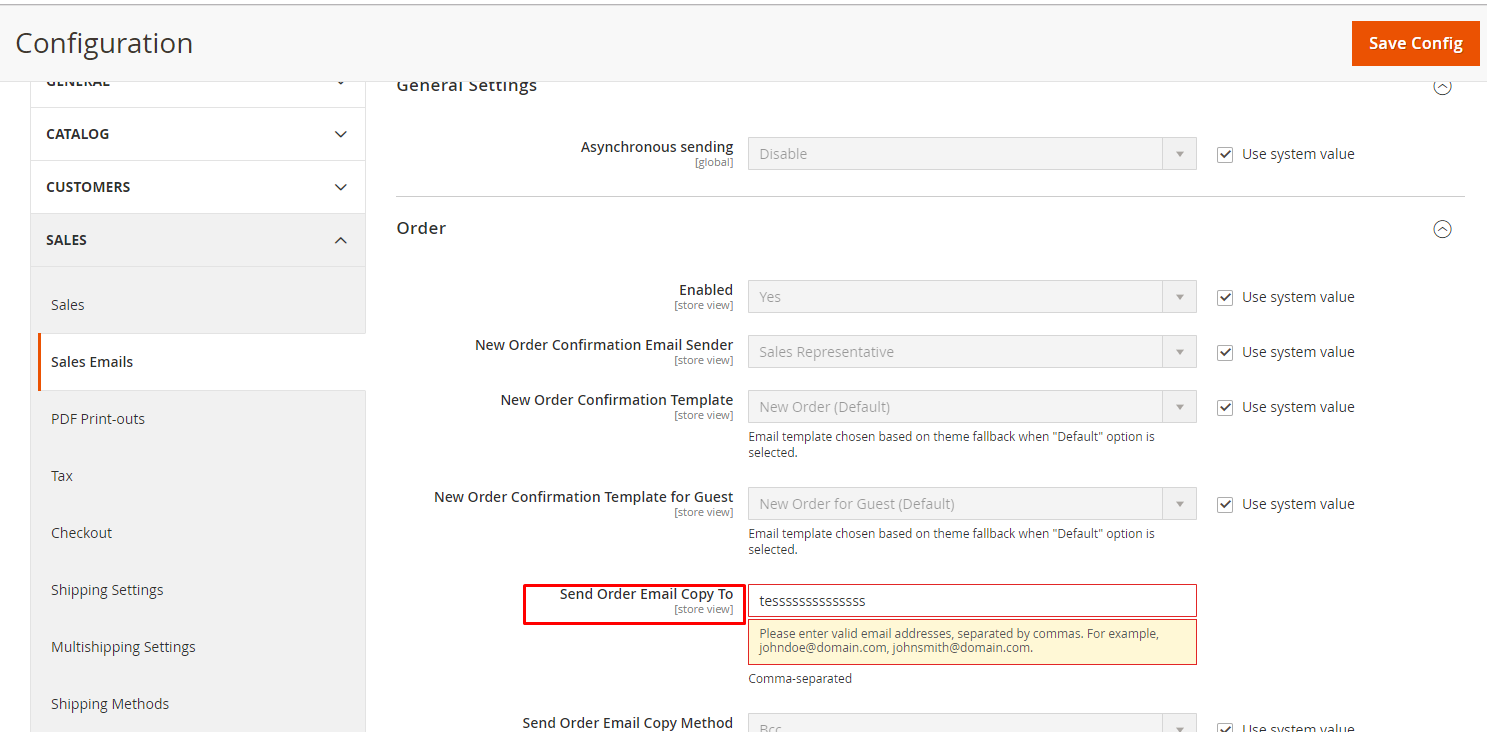
Task: Open the Shipping Methods settings
Action: click(110, 703)
